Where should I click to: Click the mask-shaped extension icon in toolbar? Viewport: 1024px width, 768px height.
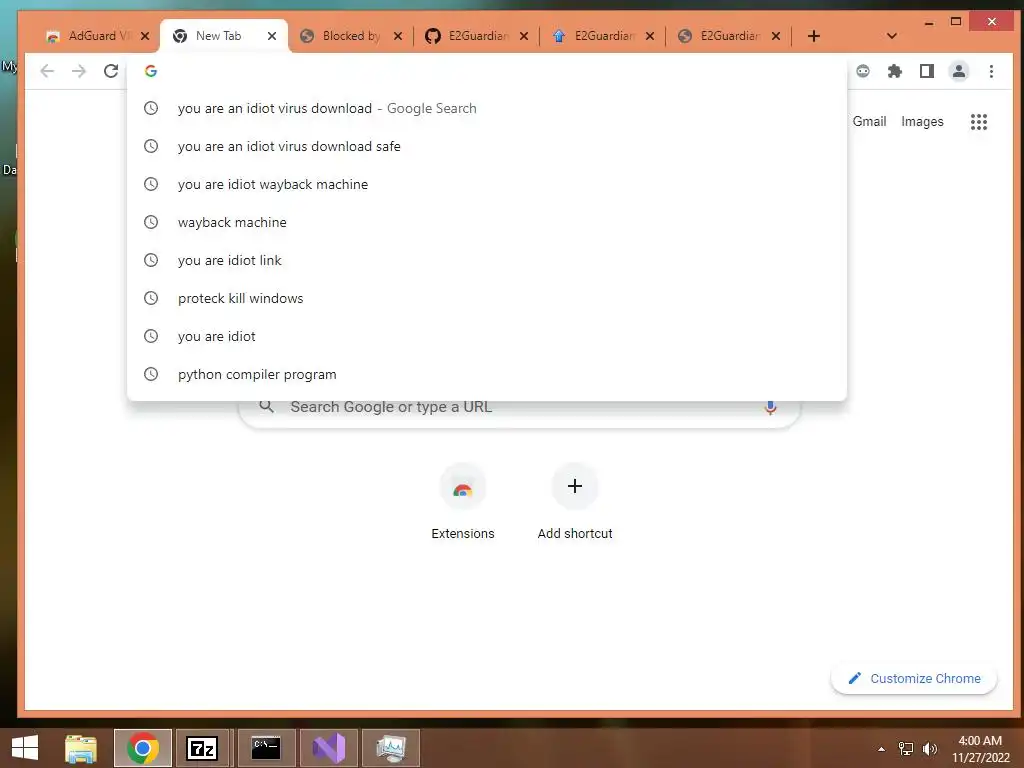pyautogui.click(x=863, y=71)
